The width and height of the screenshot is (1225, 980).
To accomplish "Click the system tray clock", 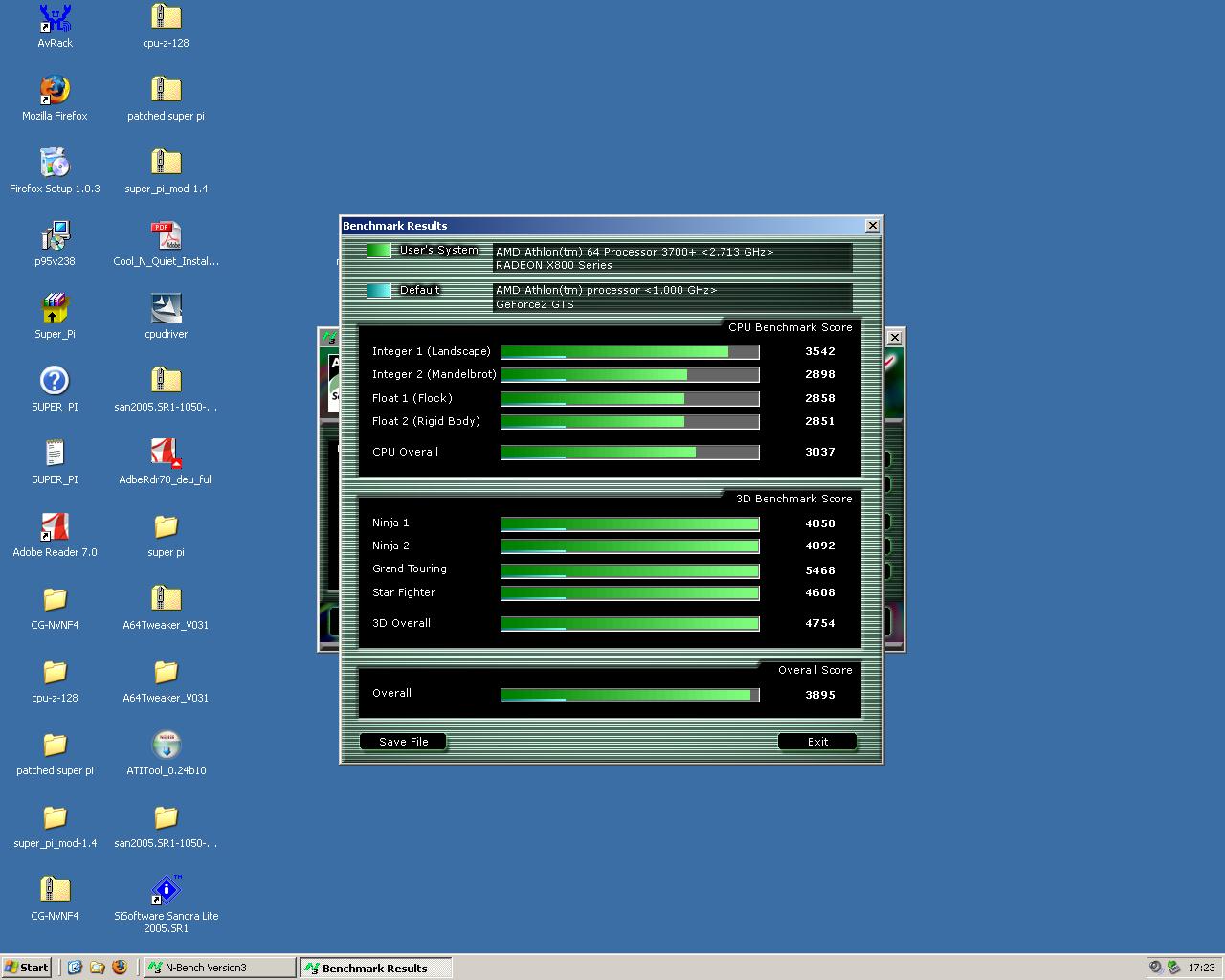I will click(1201, 968).
